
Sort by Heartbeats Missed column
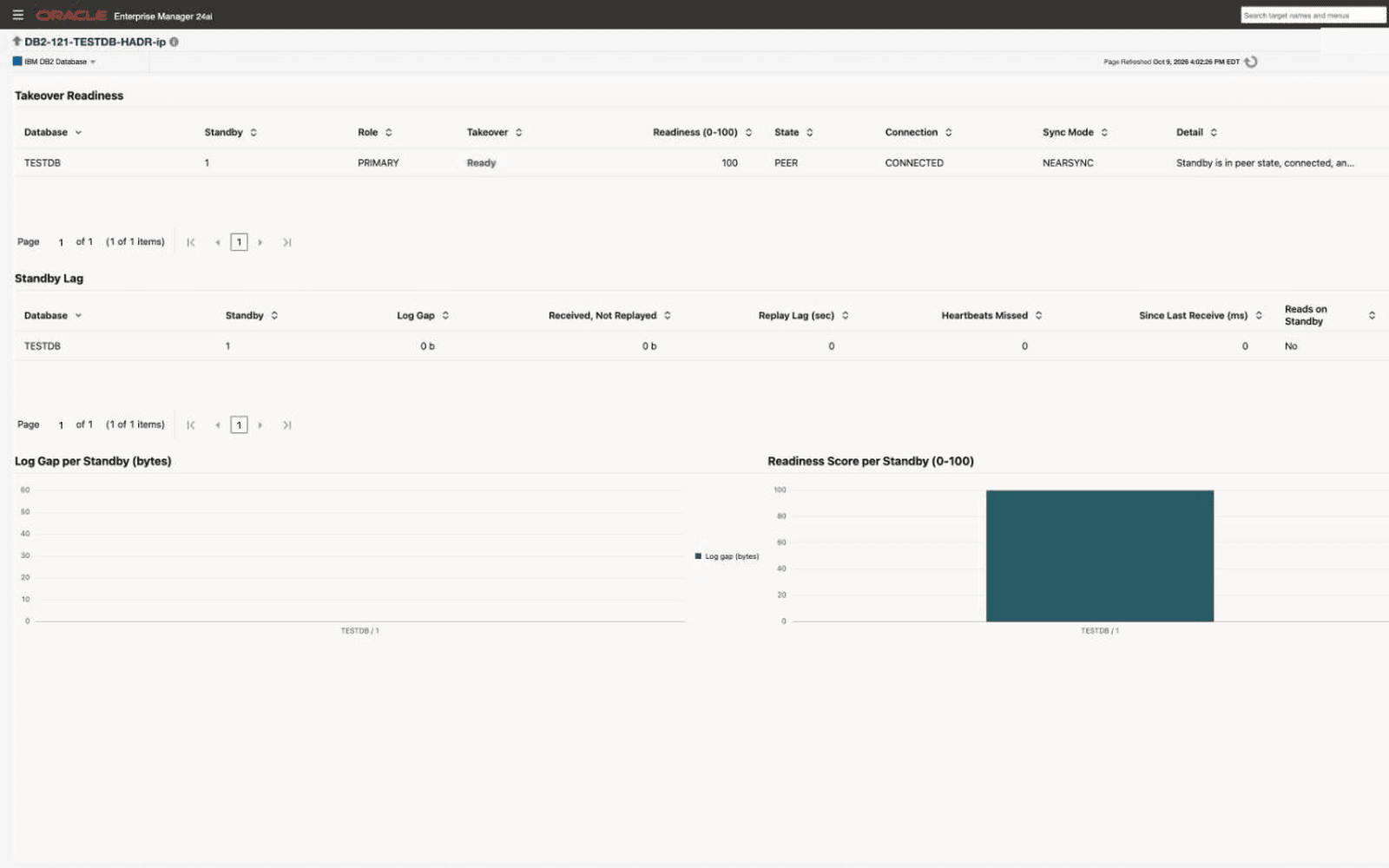[1038, 316]
